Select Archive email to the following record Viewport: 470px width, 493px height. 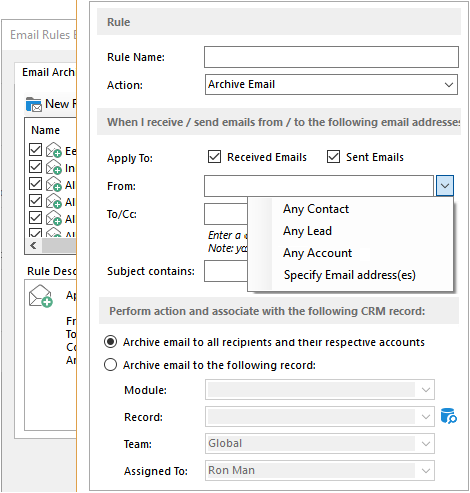110,365
